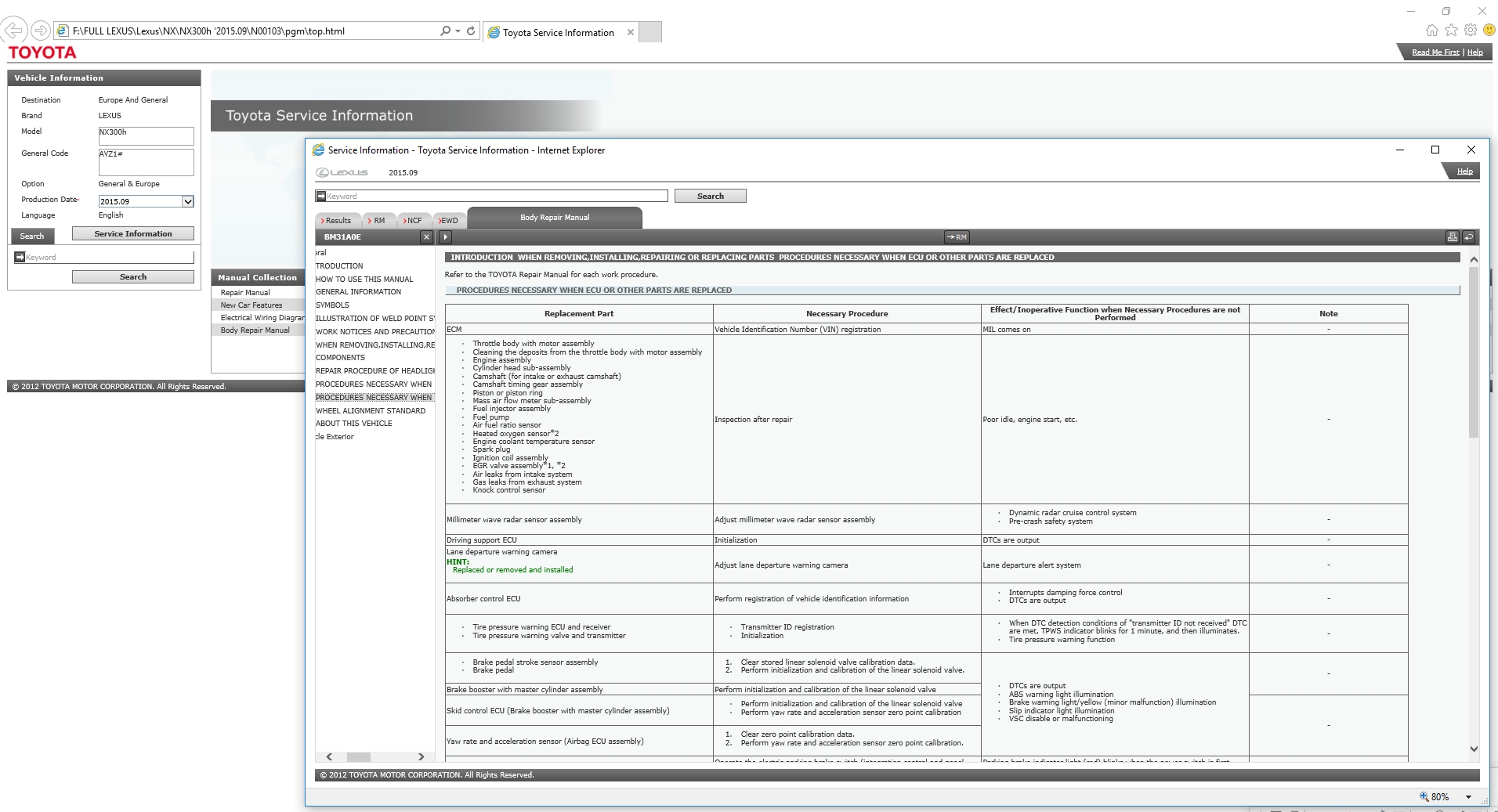Click the tree pane expand arrow button
The image size is (1498, 812).
pos(445,237)
